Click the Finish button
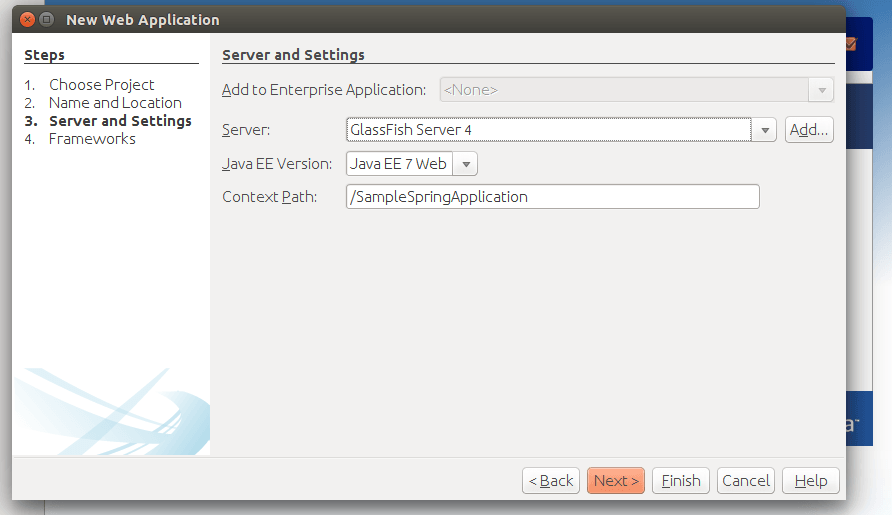892x515 pixels. coord(681,481)
